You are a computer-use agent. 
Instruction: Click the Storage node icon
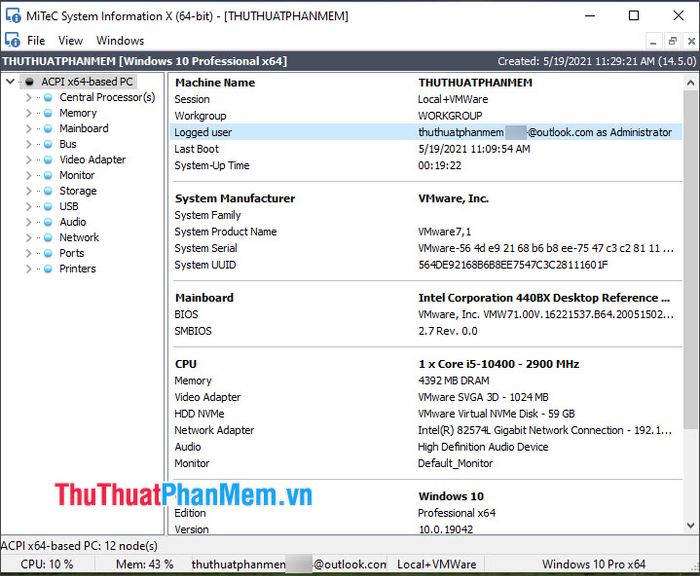click(48, 191)
